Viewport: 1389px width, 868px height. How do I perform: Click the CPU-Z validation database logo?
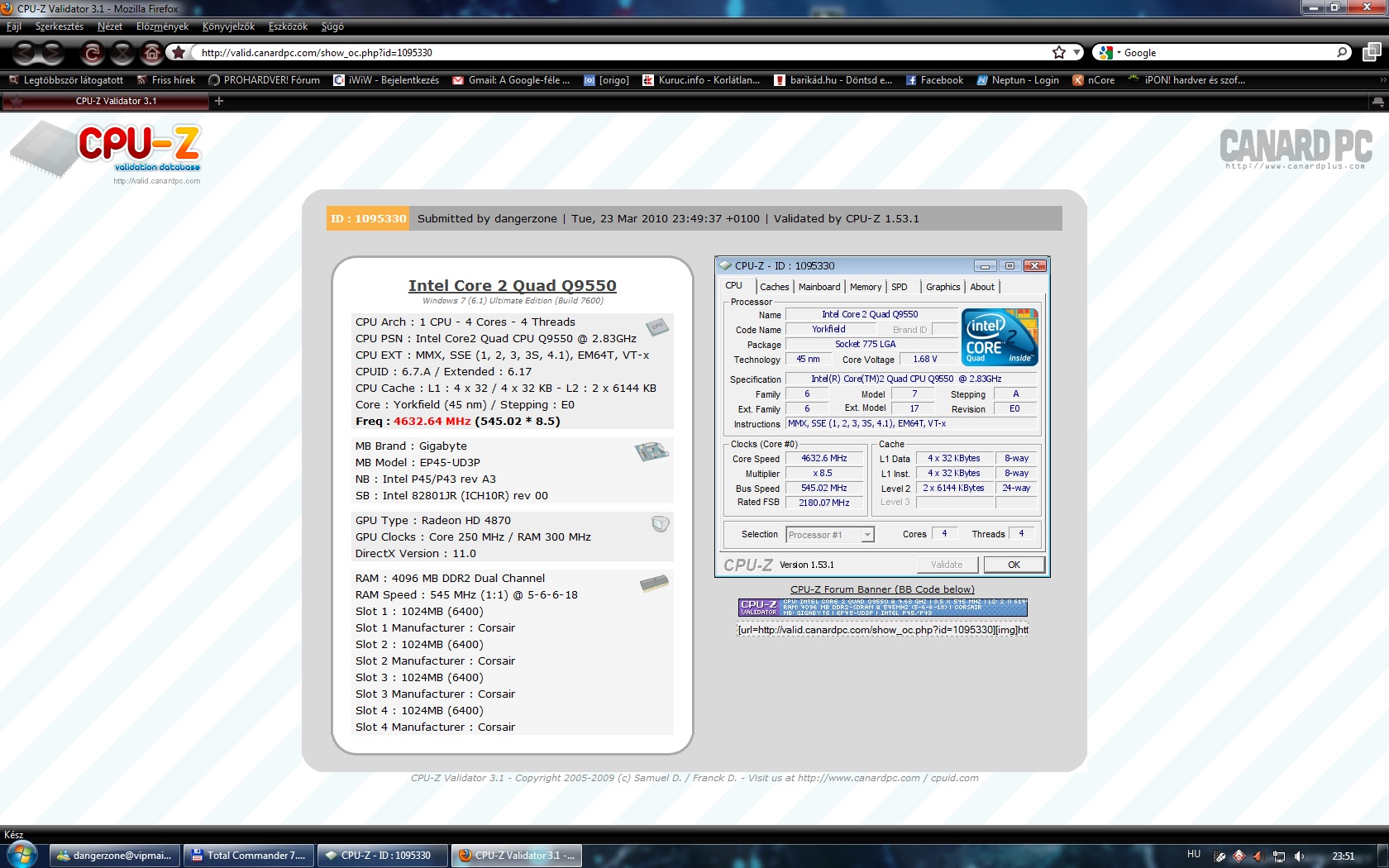click(105, 151)
